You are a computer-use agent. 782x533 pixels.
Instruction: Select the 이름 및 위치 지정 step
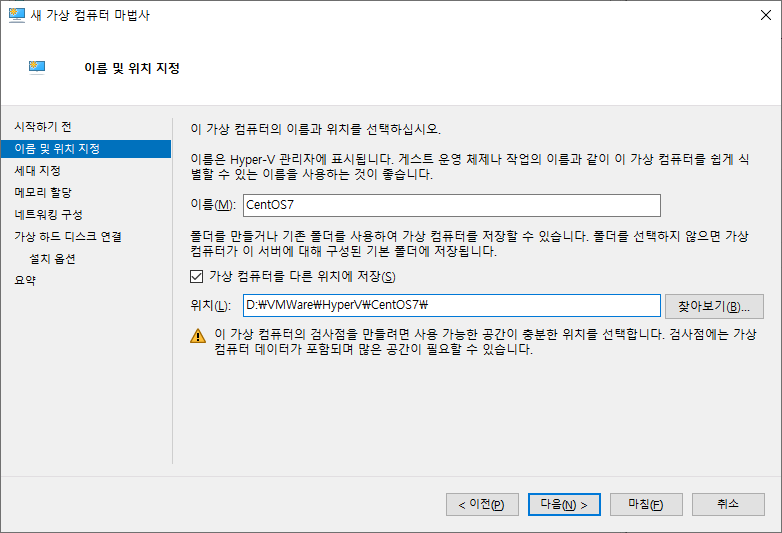coord(86,149)
